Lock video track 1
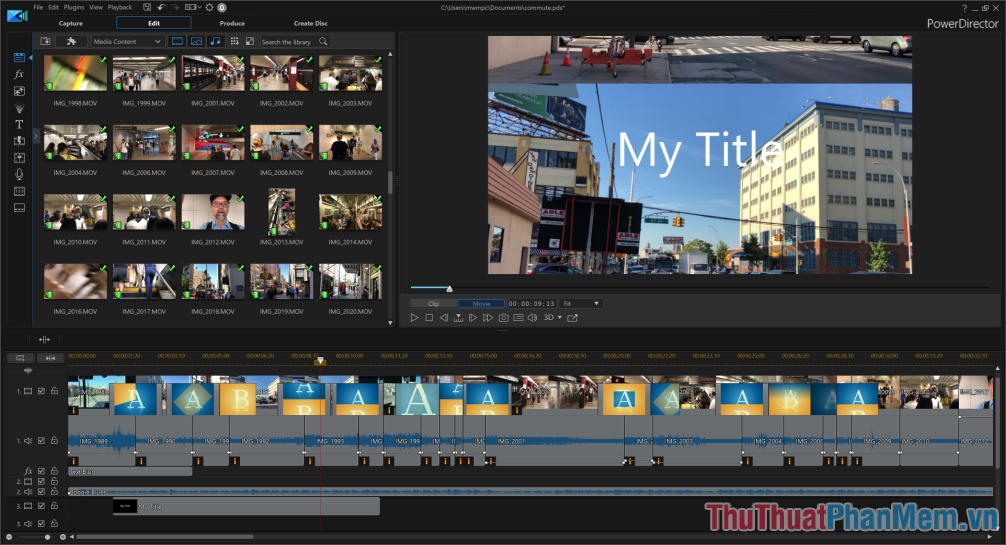This screenshot has width=1006, height=545. click(55, 391)
